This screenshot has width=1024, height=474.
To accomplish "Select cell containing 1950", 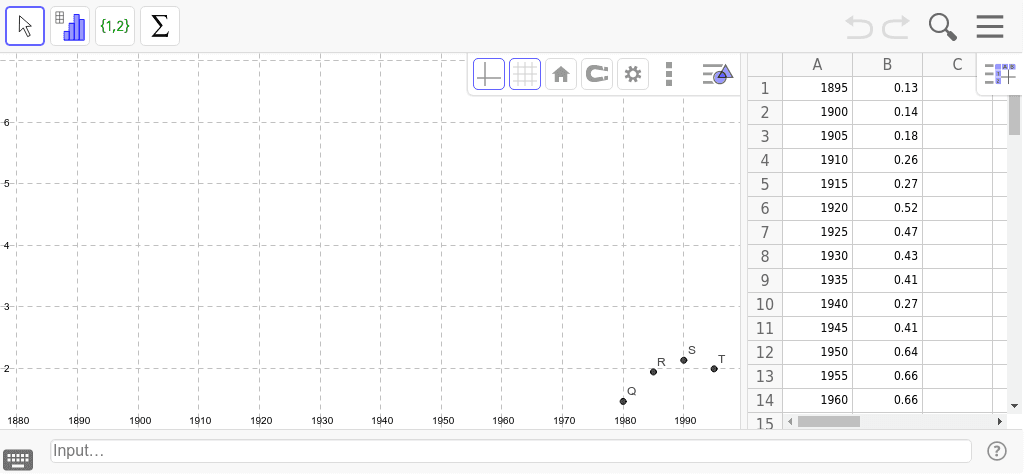I will (818, 352).
